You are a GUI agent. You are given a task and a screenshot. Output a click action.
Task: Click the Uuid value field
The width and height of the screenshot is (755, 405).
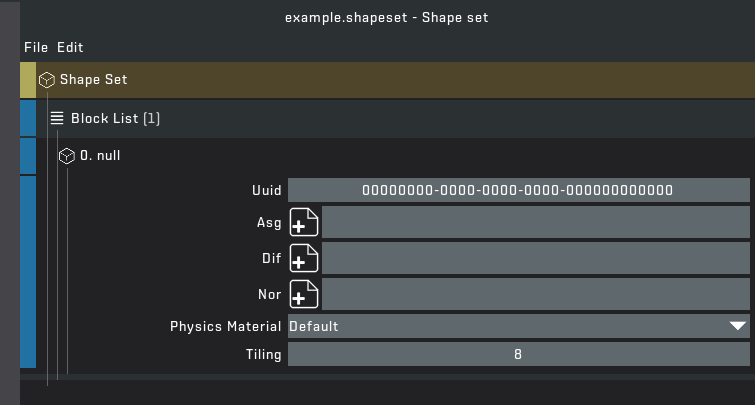click(x=518, y=190)
